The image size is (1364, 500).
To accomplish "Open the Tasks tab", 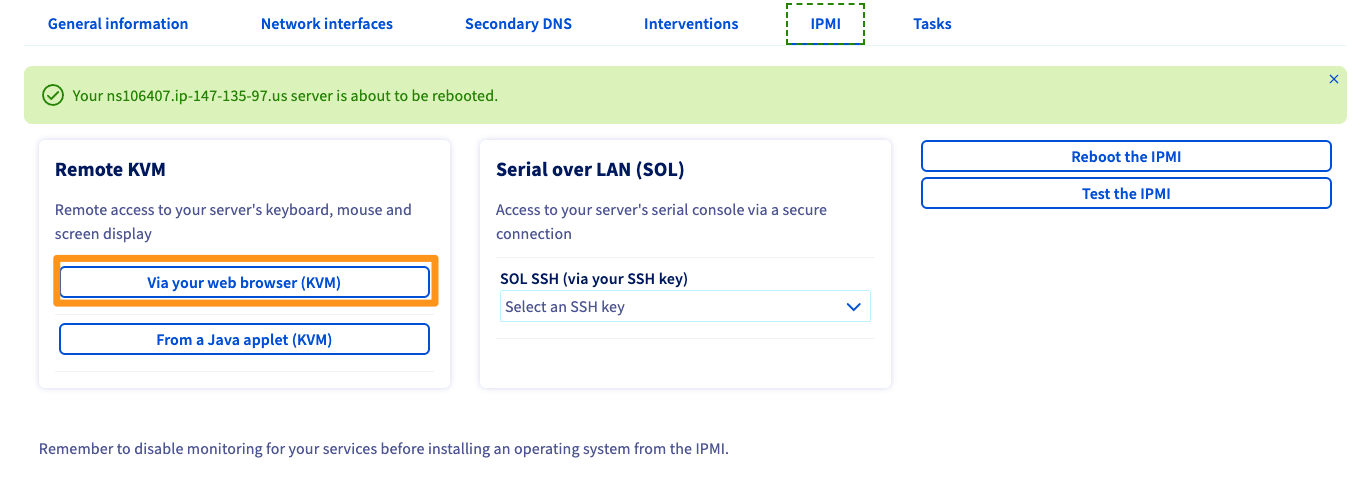I will pyautogui.click(x=932, y=23).
